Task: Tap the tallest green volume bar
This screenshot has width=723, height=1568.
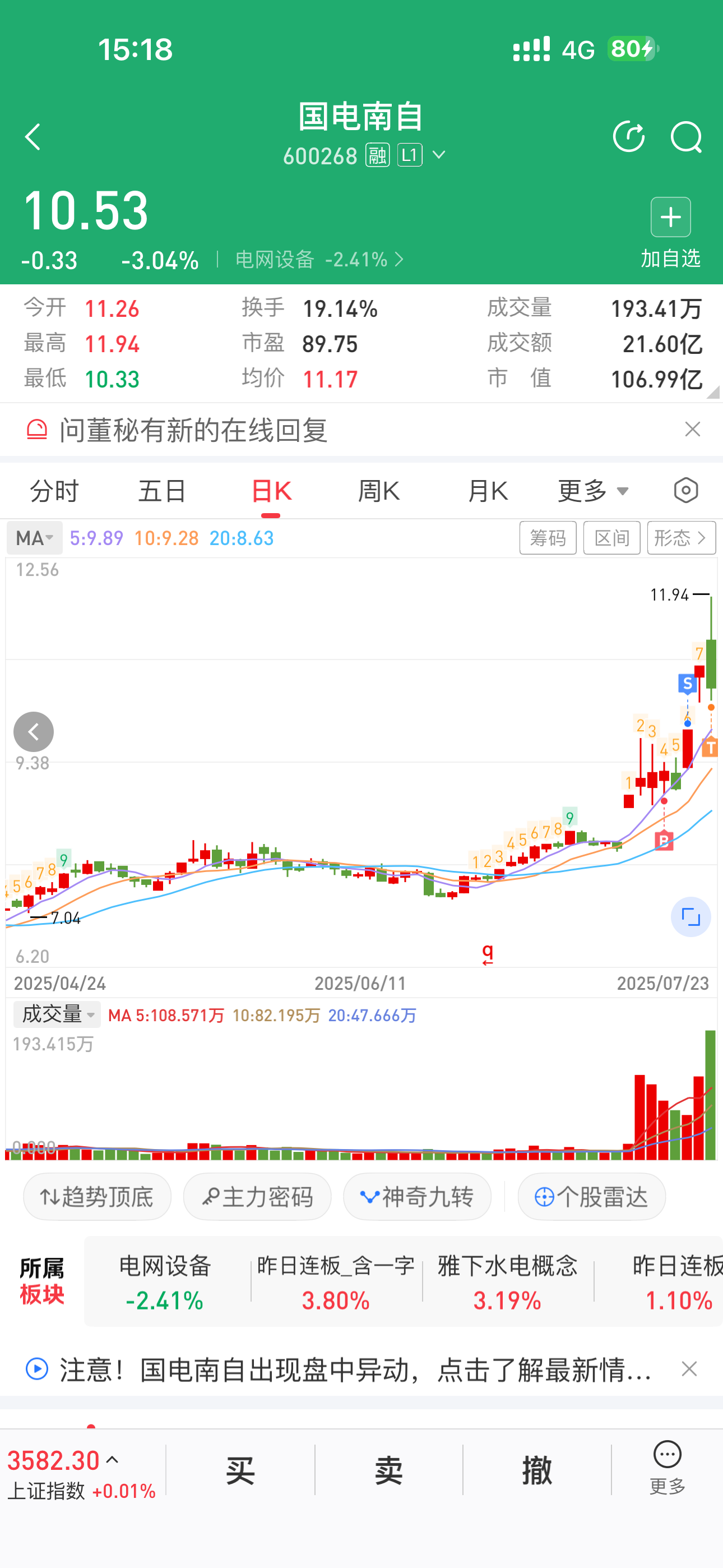Action: click(710, 1095)
